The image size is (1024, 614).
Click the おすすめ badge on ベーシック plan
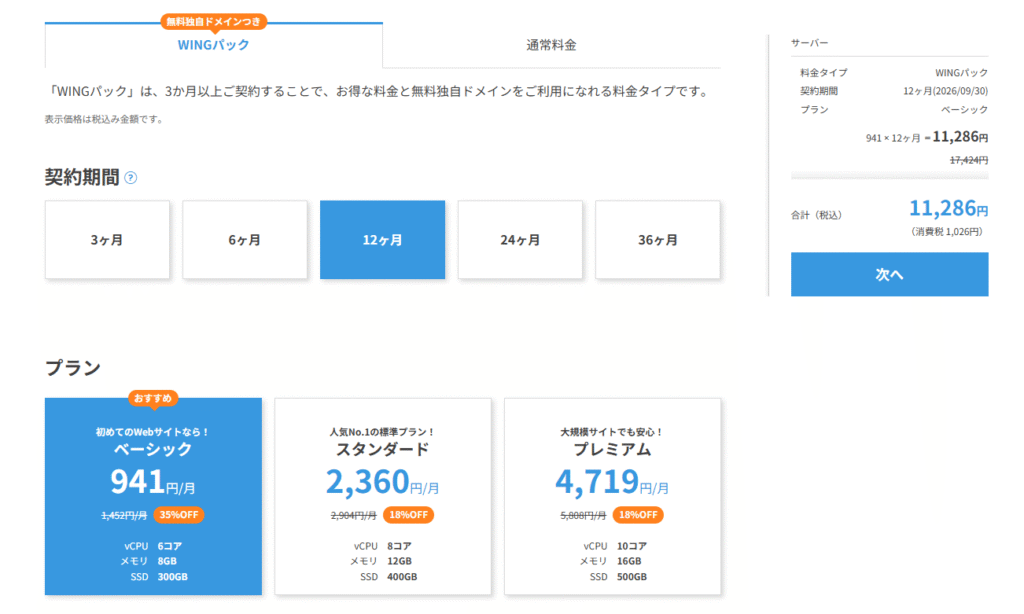click(x=153, y=398)
